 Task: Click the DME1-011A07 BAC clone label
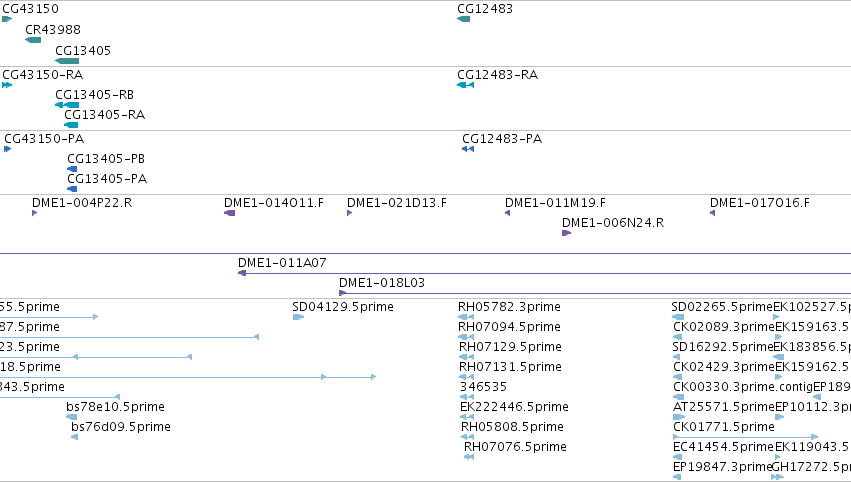pos(282,263)
